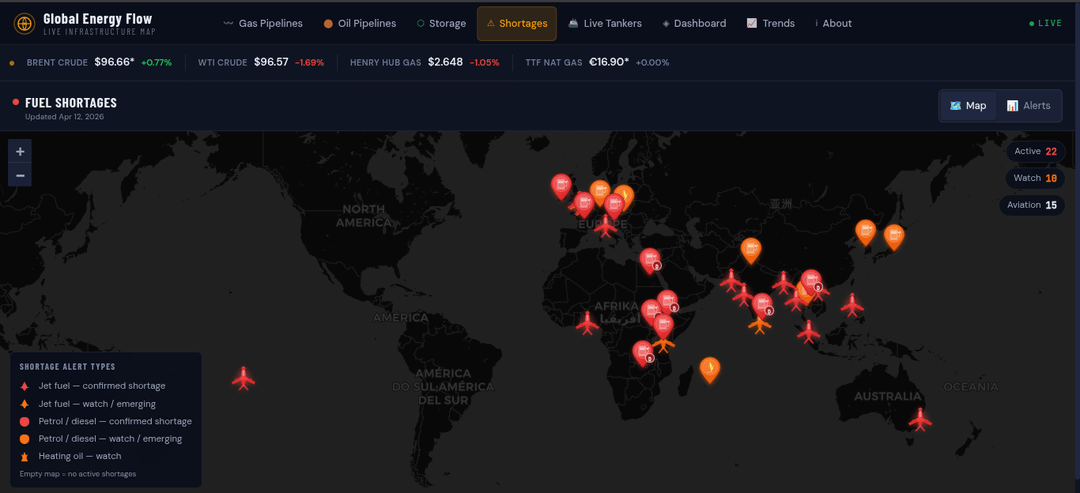Open the About page
This screenshot has width=1080, height=493.
point(833,24)
